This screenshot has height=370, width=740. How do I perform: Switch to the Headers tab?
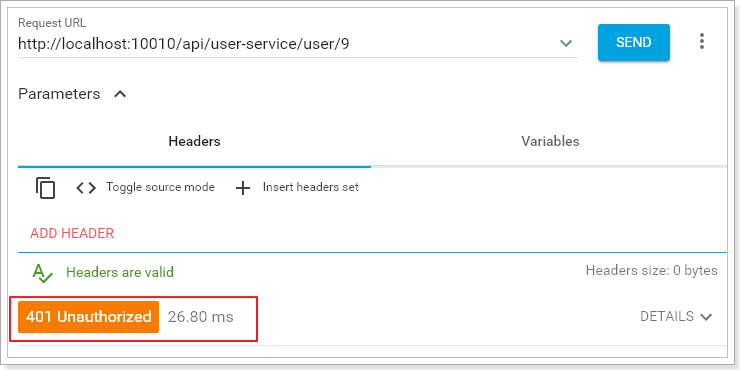194,141
